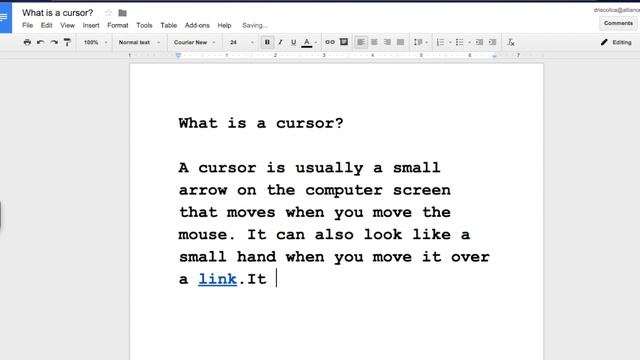Image resolution: width=640 pixels, height=360 pixels.
Task: Open the Format menu
Action: (x=118, y=25)
